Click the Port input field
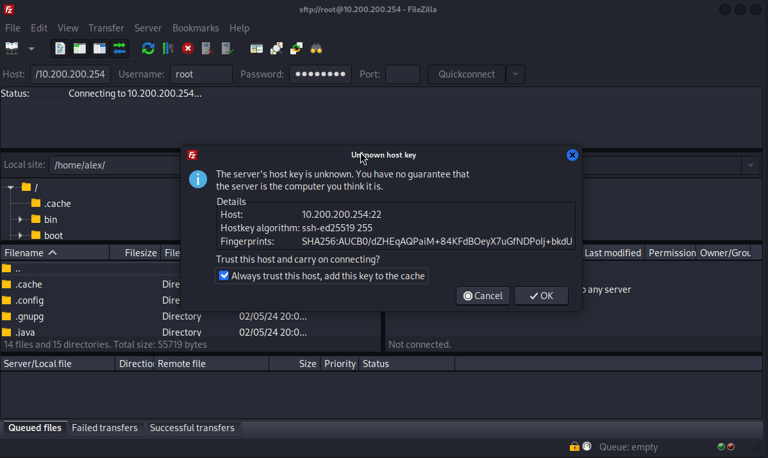 coord(403,74)
